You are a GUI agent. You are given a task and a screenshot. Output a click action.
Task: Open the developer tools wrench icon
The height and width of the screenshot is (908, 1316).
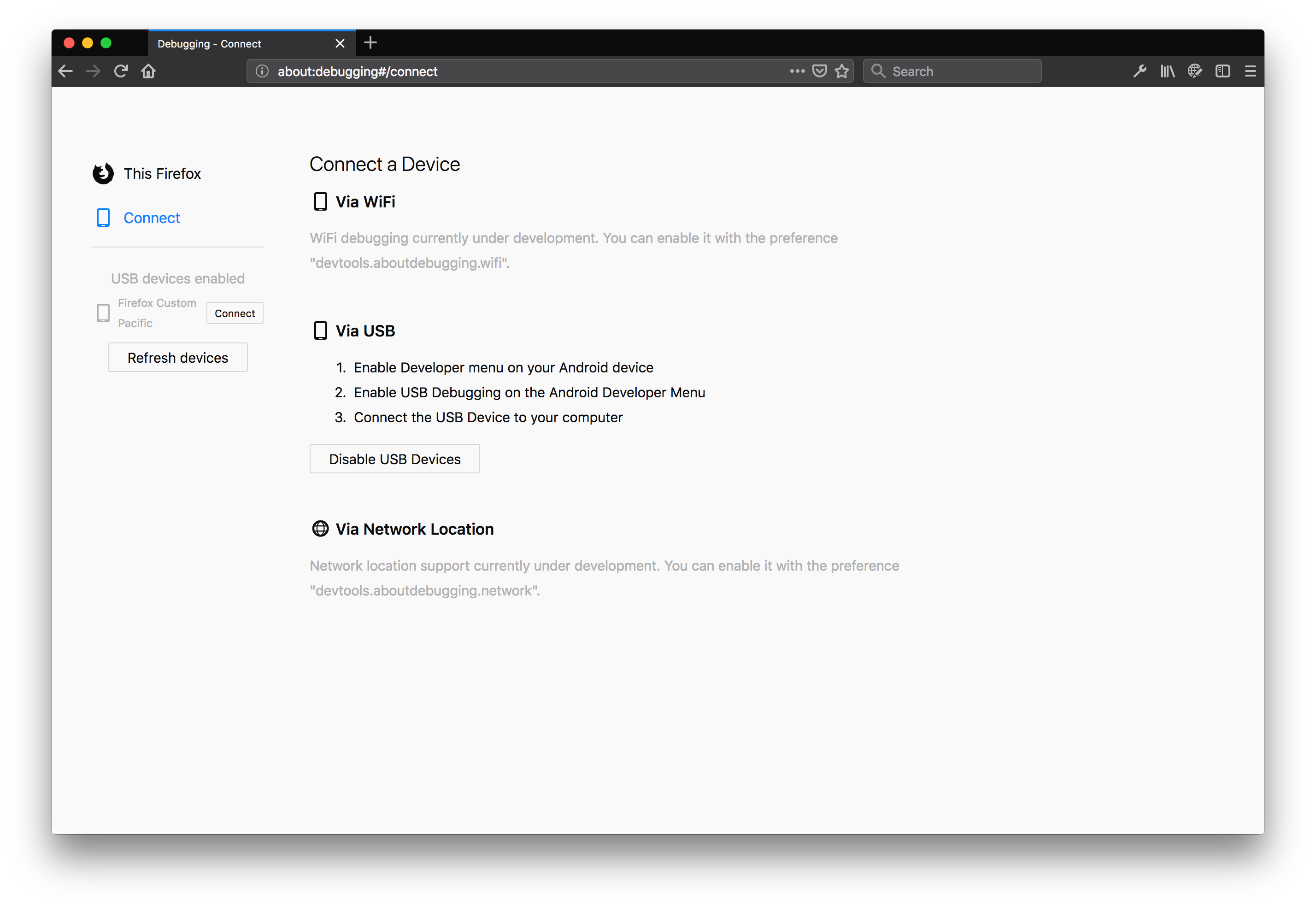coord(1140,71)
